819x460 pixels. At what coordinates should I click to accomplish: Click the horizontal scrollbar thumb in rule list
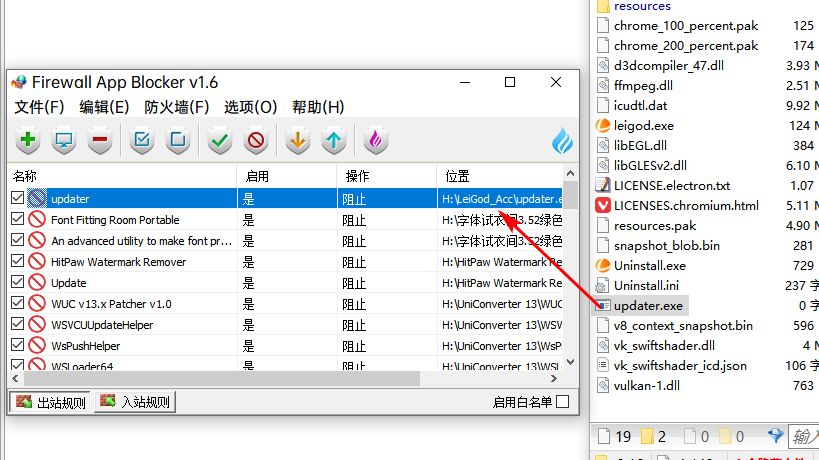(x=221, y=379)
